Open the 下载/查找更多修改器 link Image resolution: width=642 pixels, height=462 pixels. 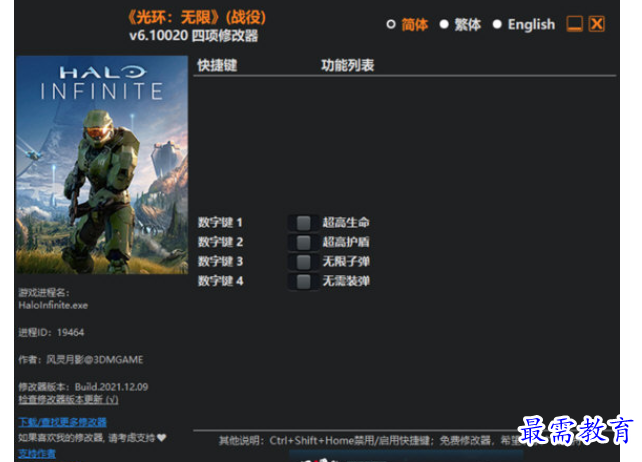pos(63,422)
